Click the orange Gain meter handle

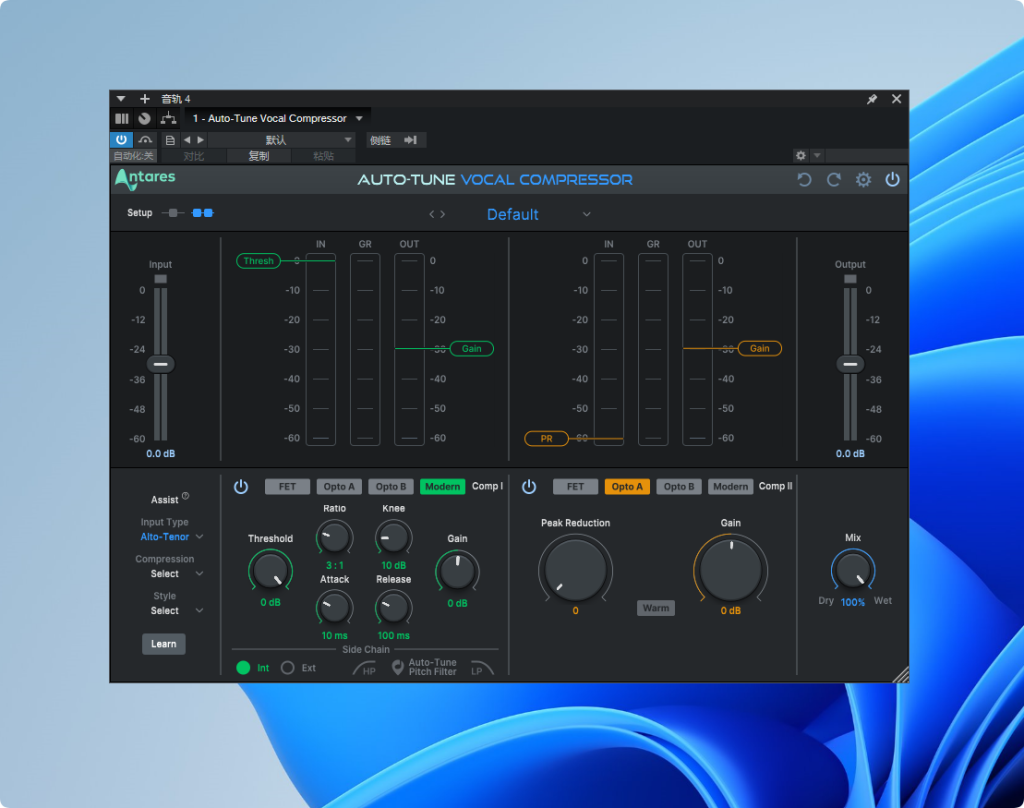(x=760, y=349)
